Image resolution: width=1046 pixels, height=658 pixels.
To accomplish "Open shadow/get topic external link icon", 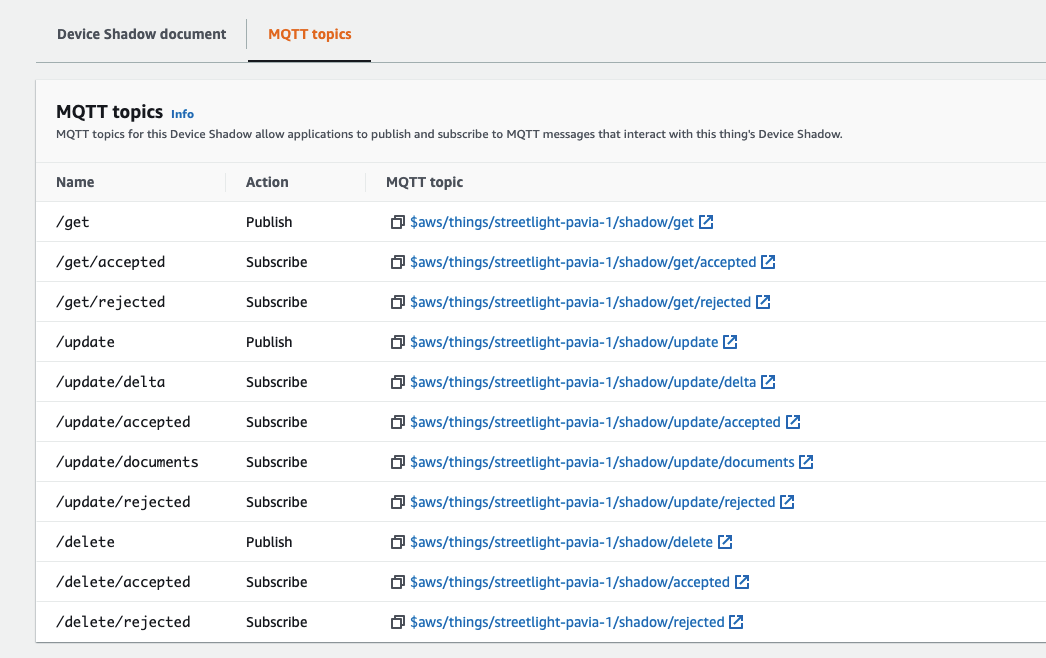I will click(x=706, y=222).
